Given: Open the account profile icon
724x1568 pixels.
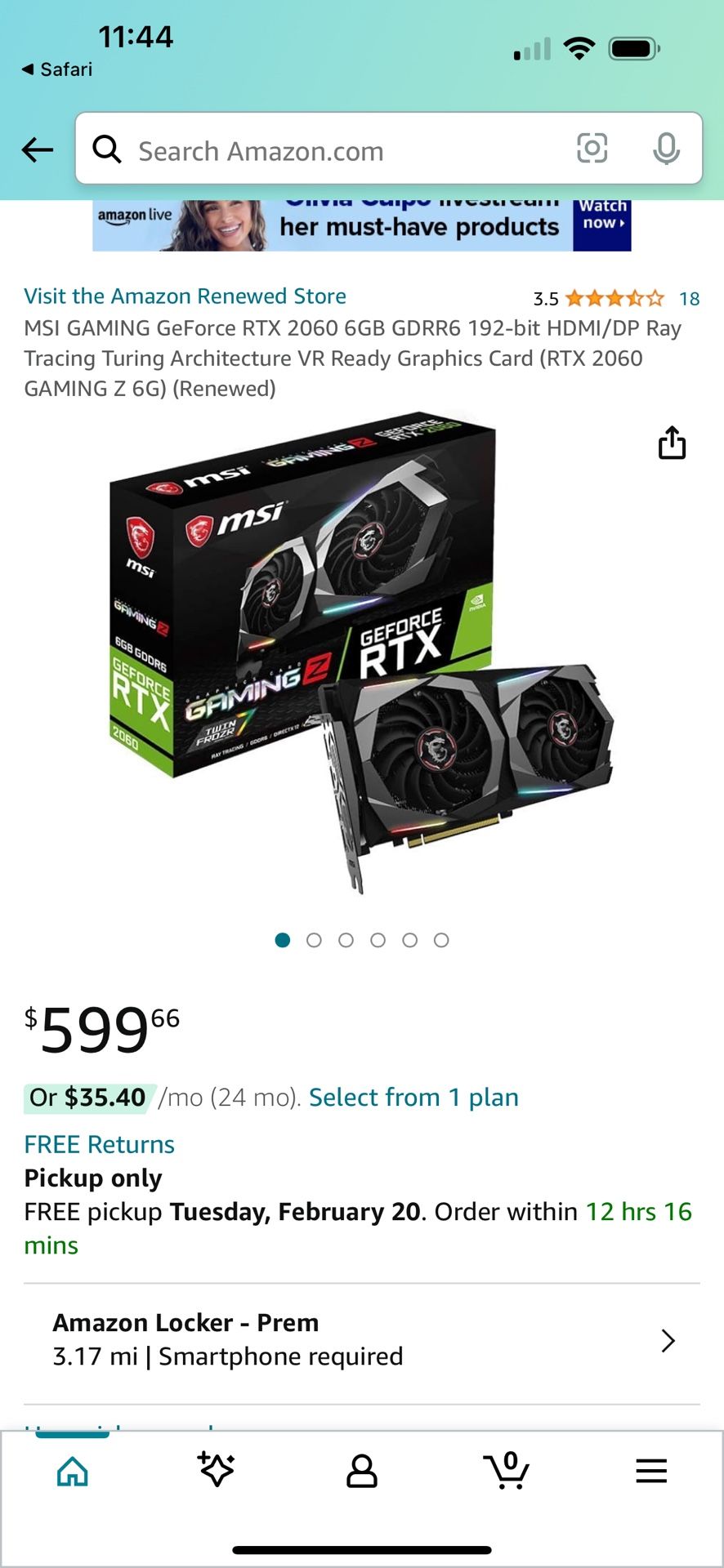Looking at the screenshot, I should point(361,1471).
